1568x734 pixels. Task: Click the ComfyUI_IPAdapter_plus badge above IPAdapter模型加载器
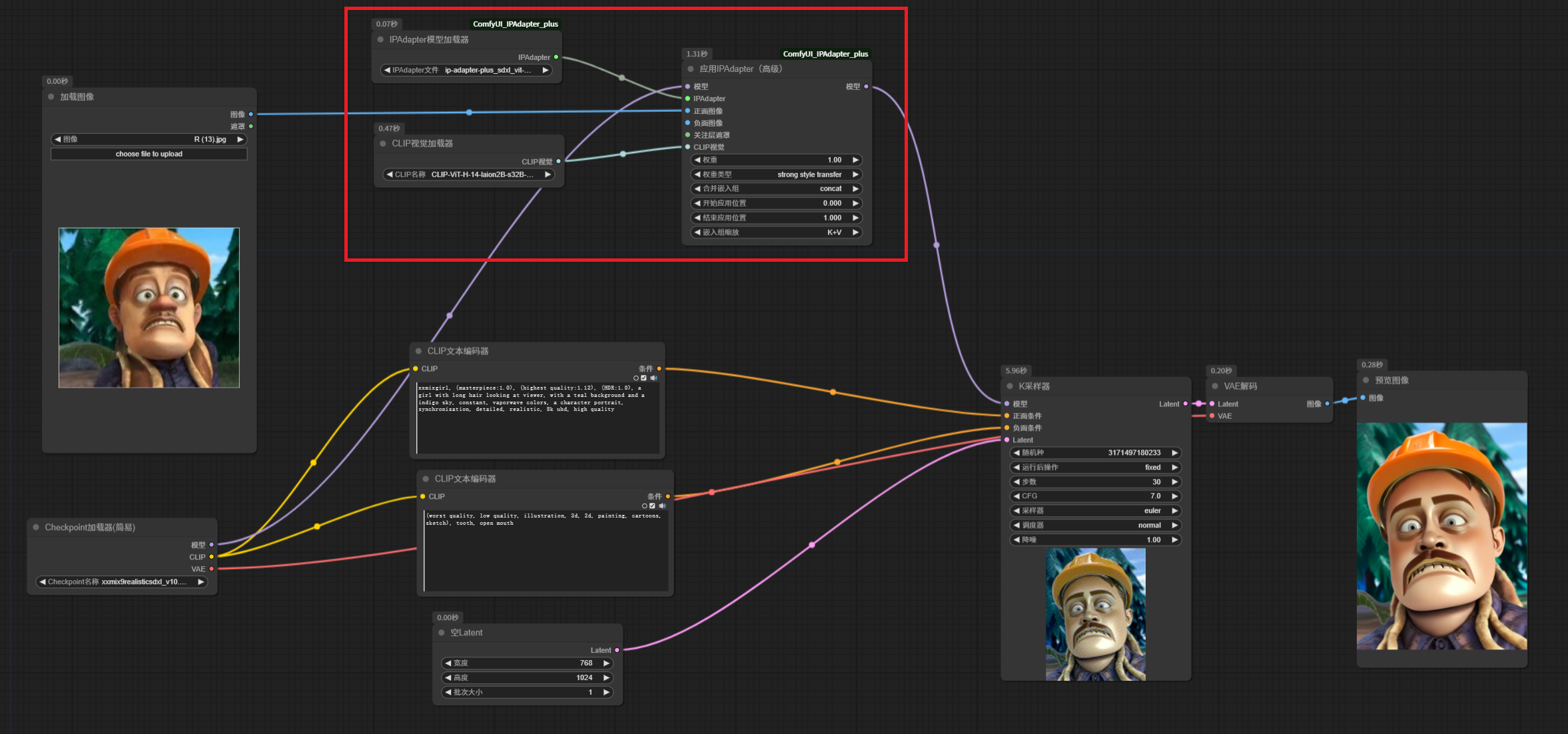515,24
